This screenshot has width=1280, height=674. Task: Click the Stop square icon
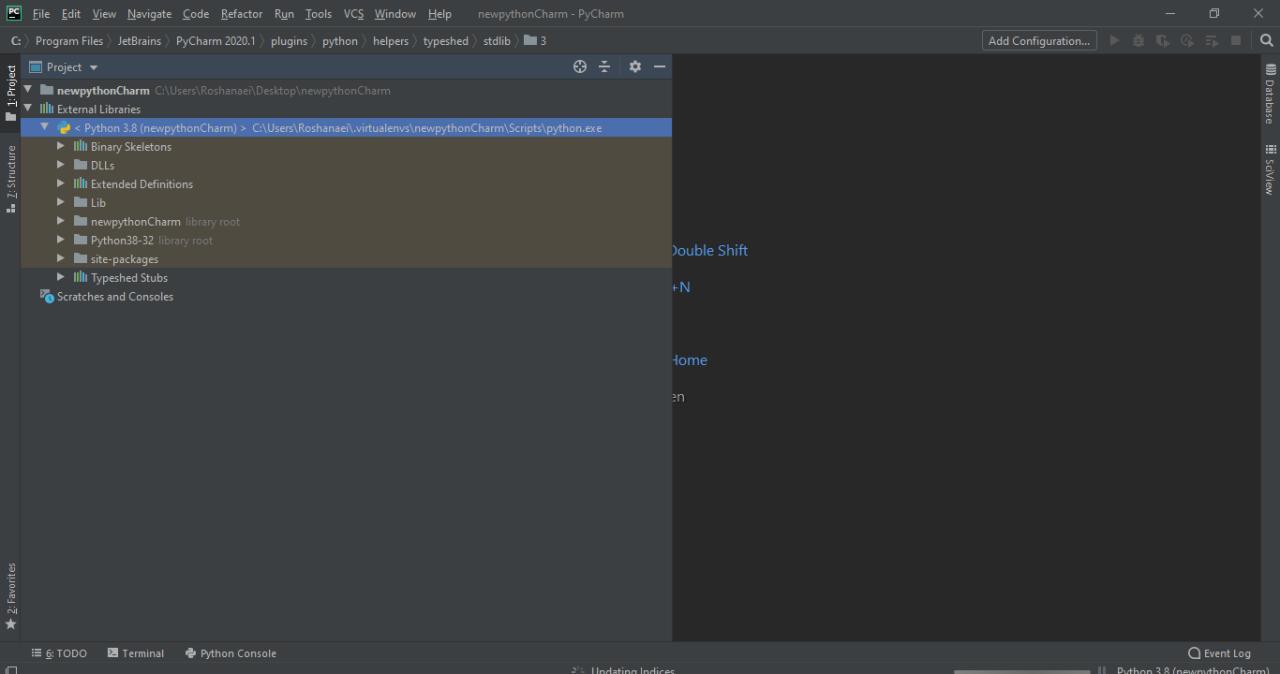tap(1236, 41)
